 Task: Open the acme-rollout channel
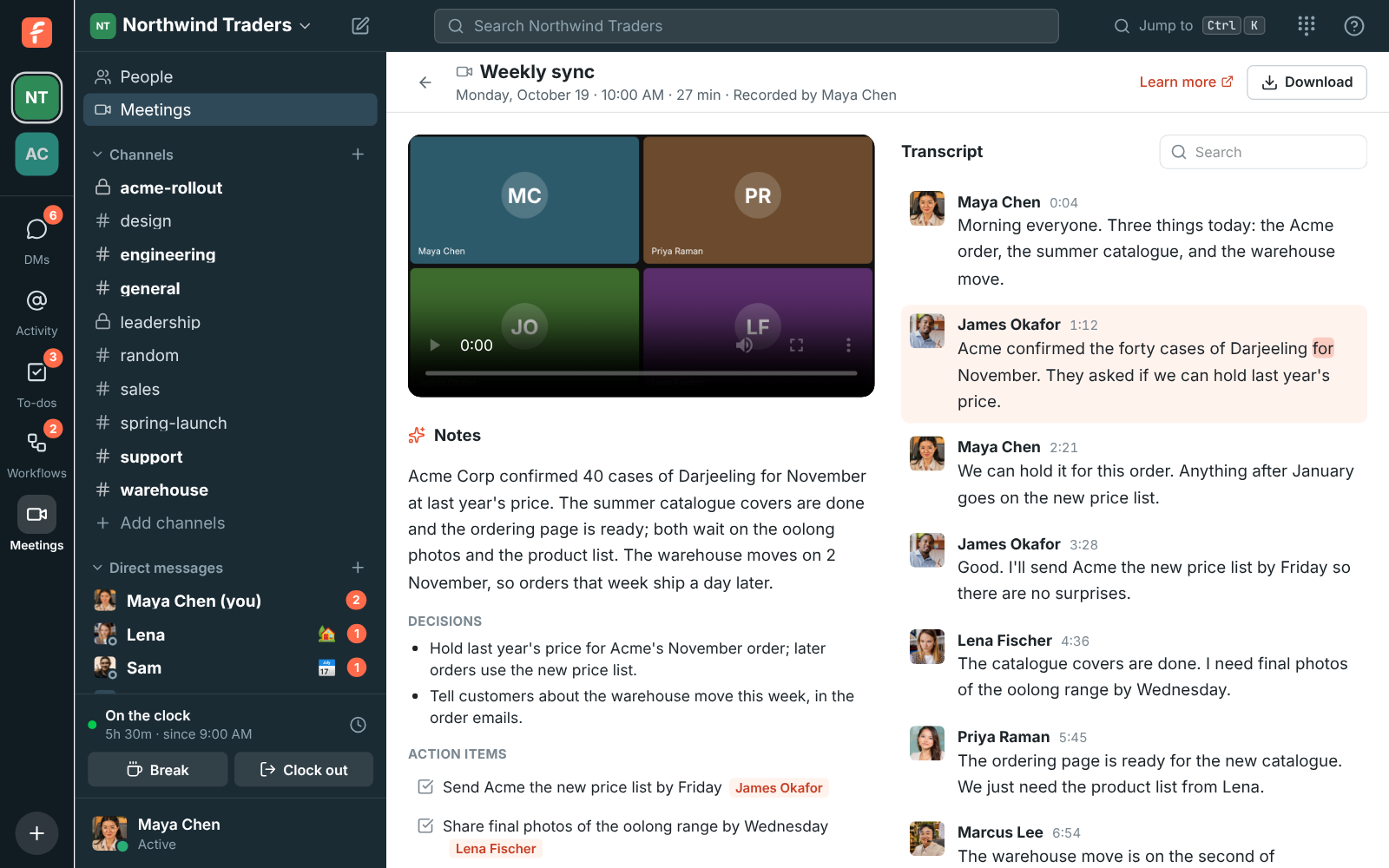click(230, 187)
